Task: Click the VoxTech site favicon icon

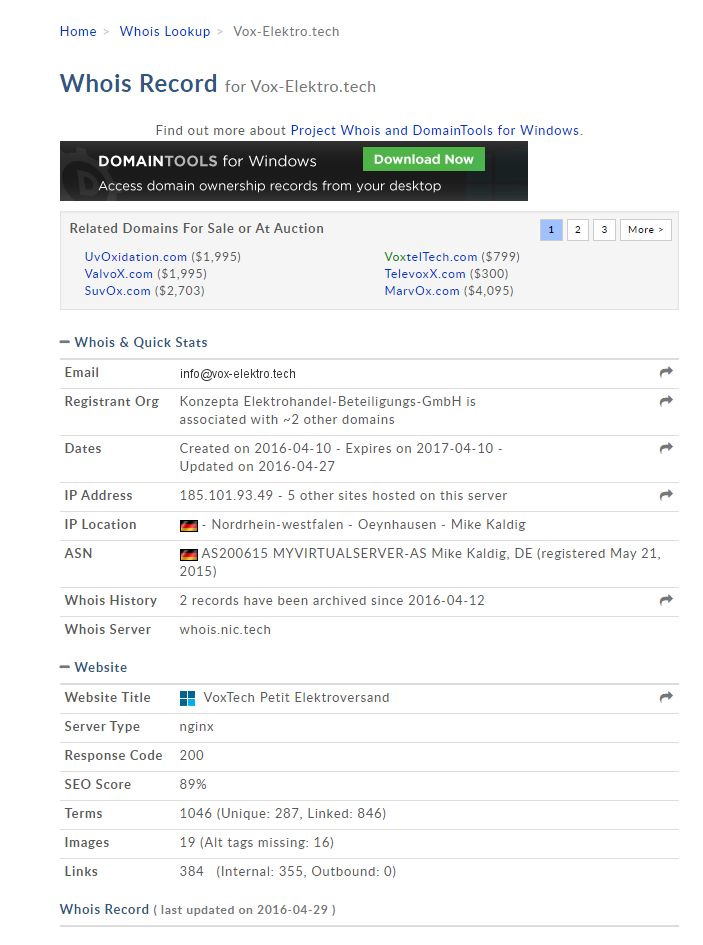Action: pos(188,699)
